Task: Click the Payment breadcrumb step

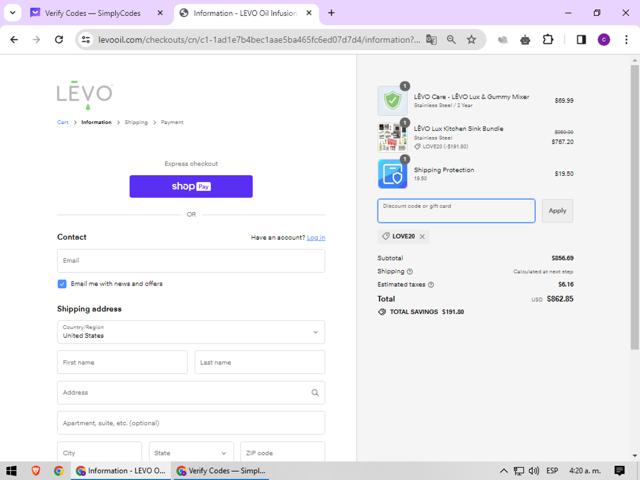Action: pos(172,122)
